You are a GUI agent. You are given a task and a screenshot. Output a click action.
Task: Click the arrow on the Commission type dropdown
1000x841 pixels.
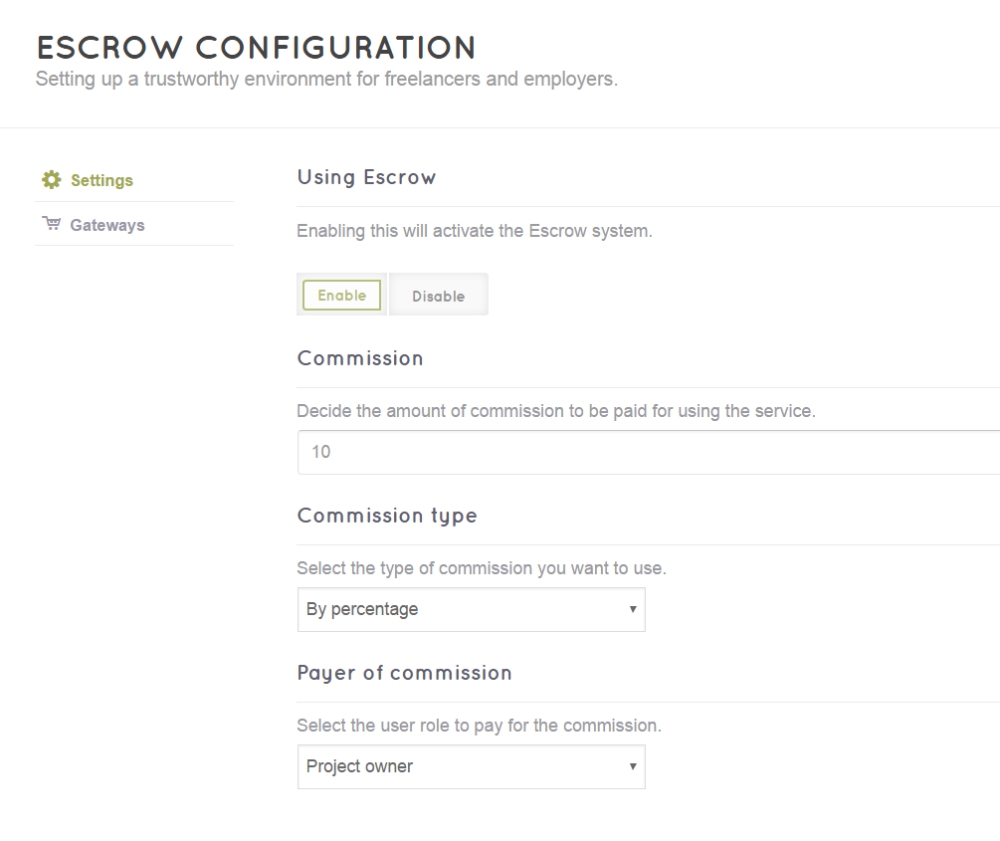[632, 609]
